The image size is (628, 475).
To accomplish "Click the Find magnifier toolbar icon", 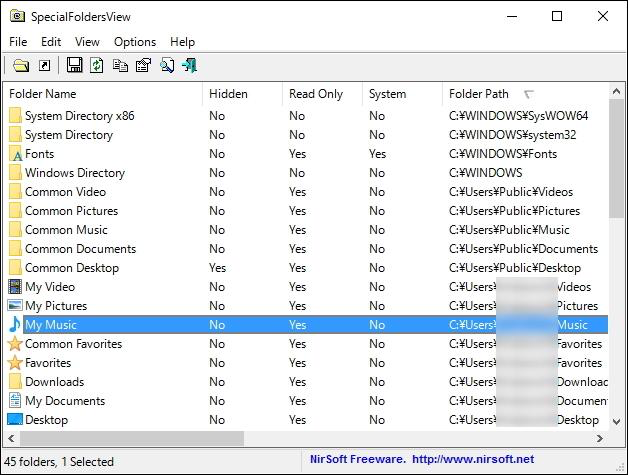I will [x=166, y=66].
